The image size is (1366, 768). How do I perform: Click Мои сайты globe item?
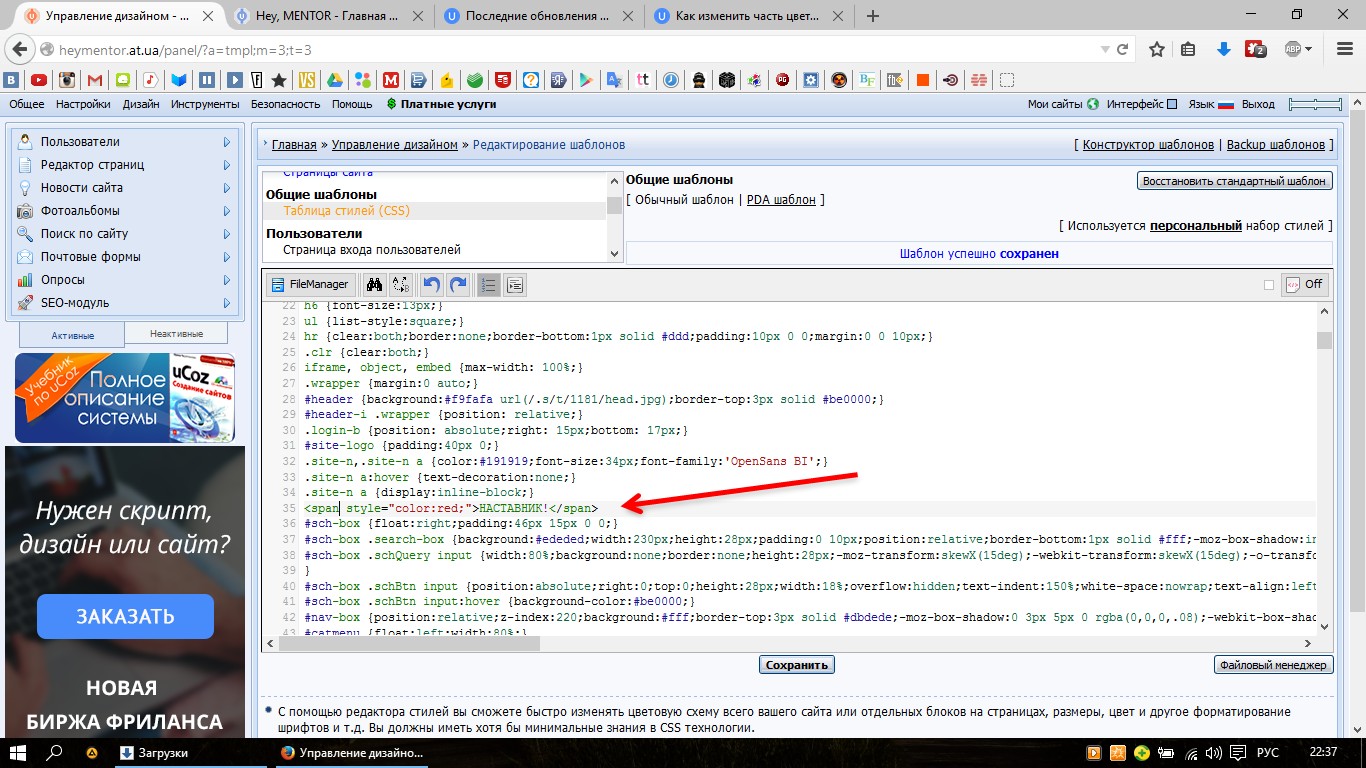click(1063, 104)
